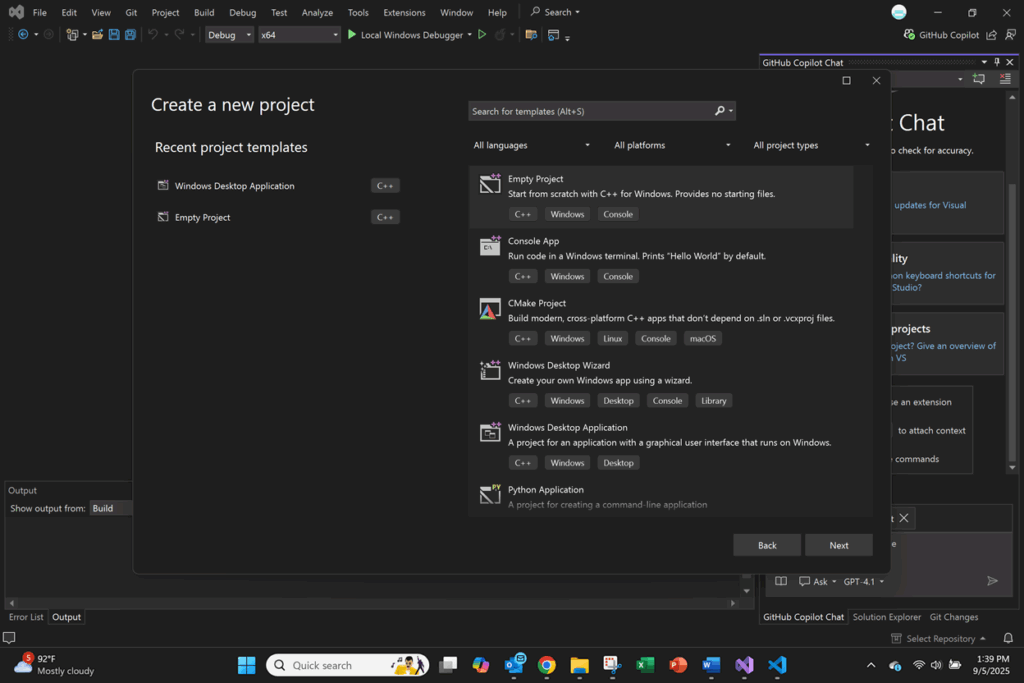Switch to the Solution Explorer tab

[886, 617]
